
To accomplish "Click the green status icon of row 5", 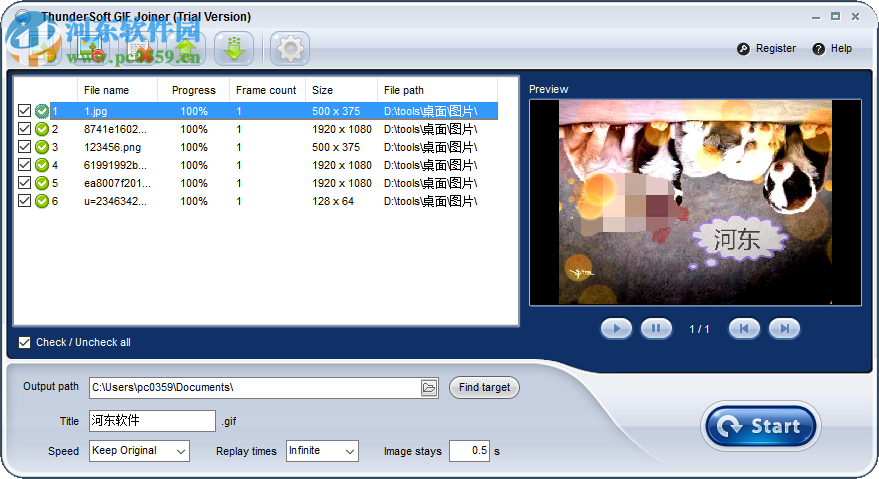I will (42, 183).
